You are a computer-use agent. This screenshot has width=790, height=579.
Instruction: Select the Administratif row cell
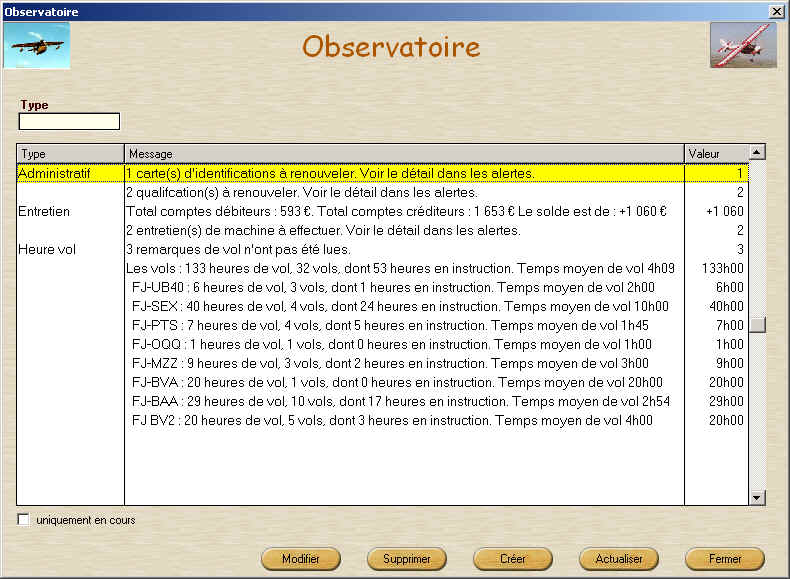click(71, 173)
